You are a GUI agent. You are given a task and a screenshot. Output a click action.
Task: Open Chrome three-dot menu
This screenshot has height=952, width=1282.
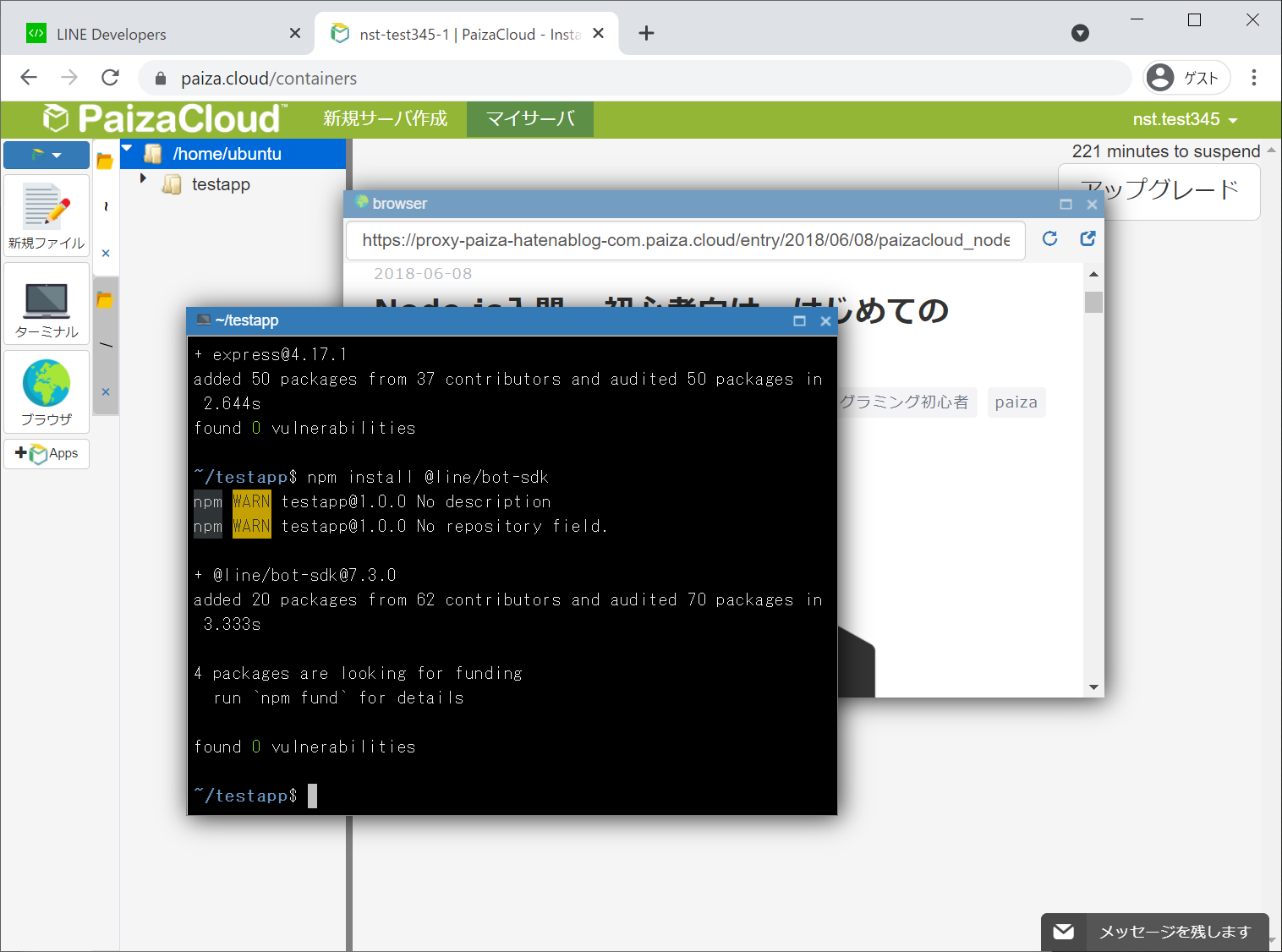pos(1254,78)
